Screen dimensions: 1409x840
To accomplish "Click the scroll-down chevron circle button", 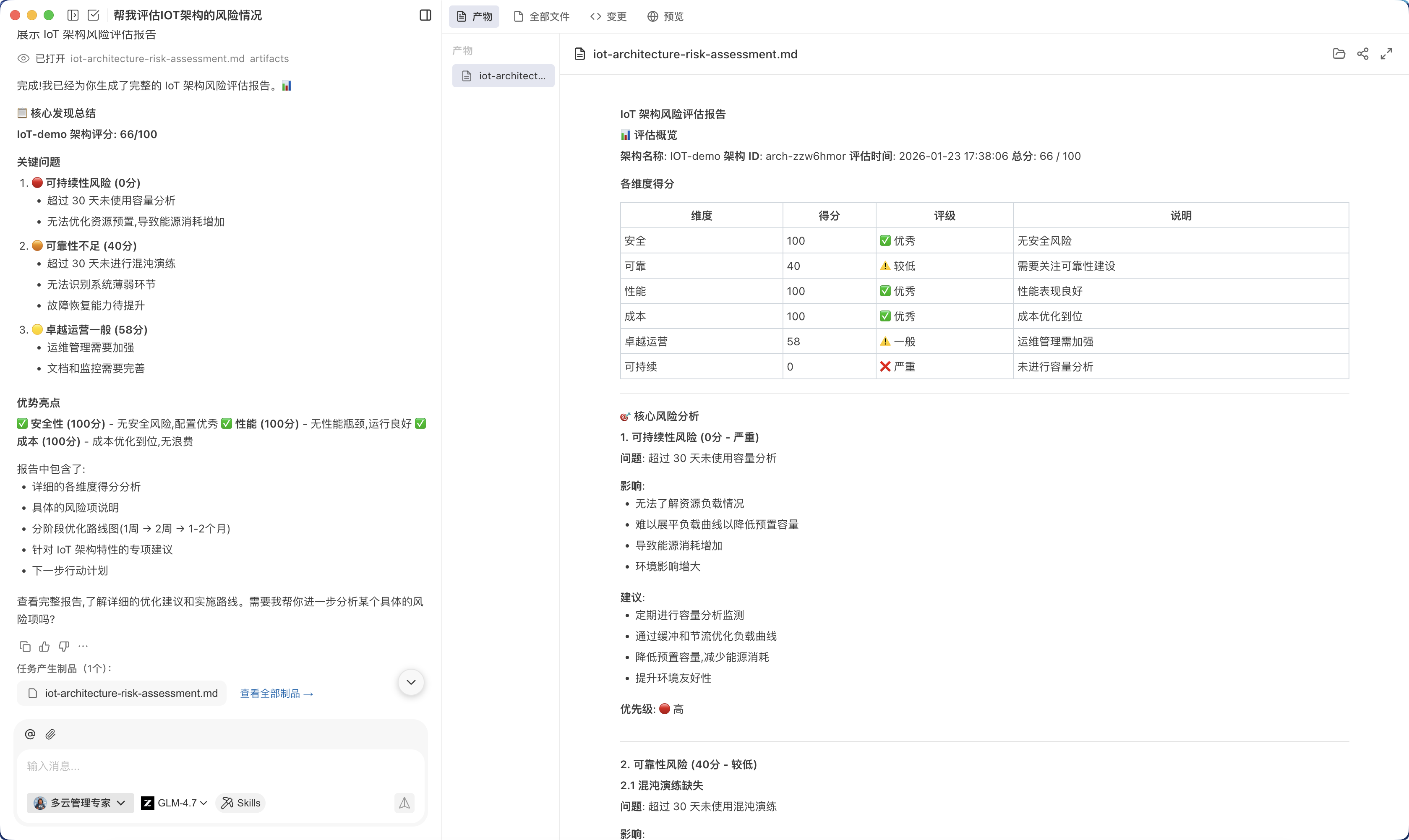I will 411,682.
